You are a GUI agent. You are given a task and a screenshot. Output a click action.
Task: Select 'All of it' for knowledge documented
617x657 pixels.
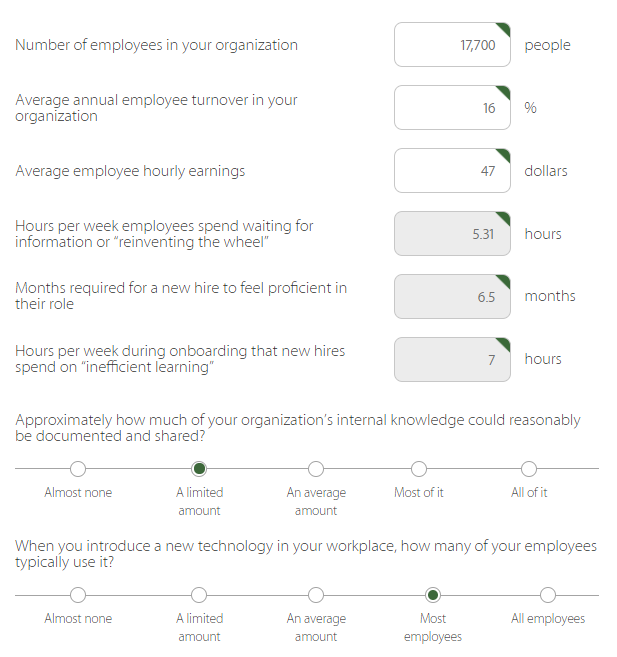click(529, 469)
